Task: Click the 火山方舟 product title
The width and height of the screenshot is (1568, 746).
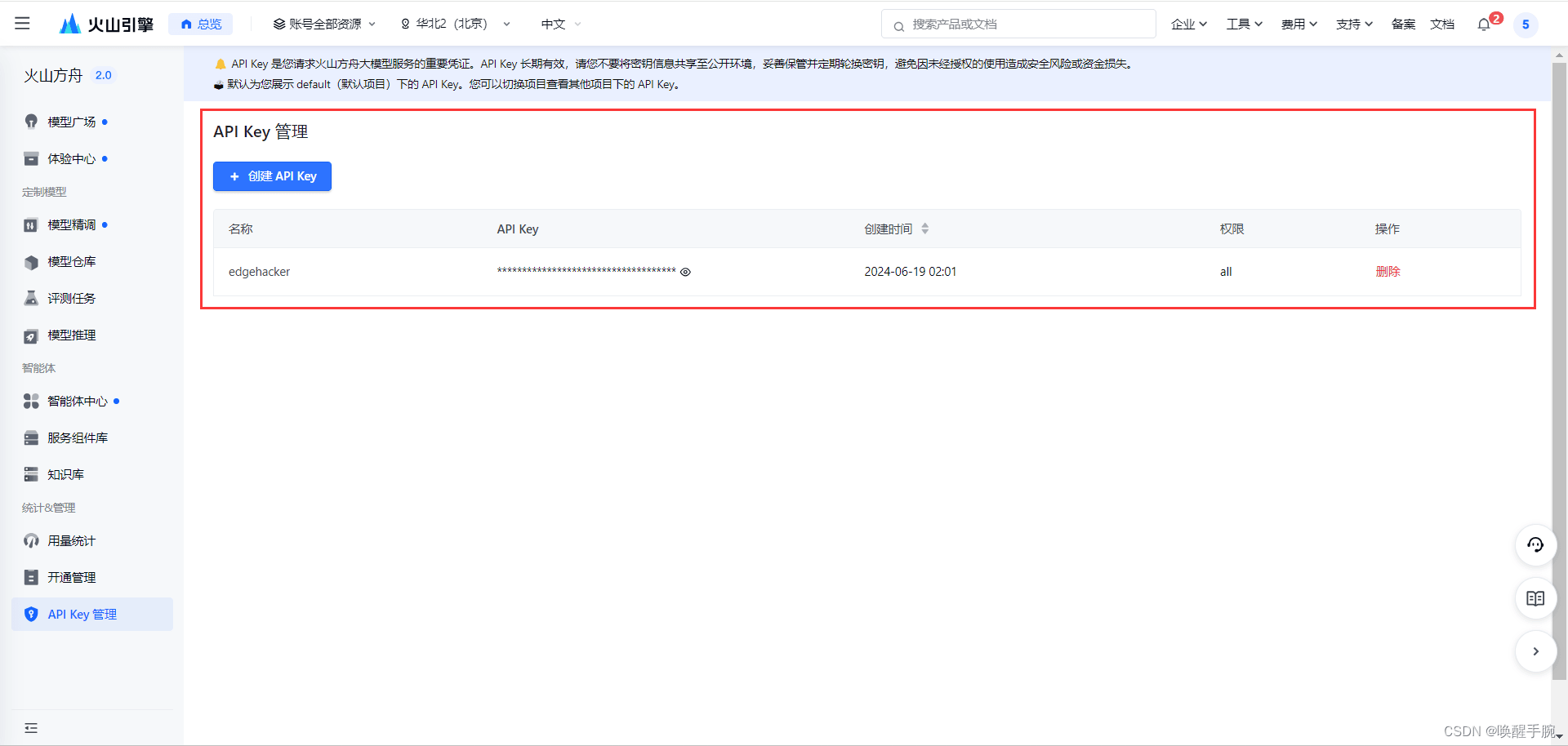Action: pos(53,75)
